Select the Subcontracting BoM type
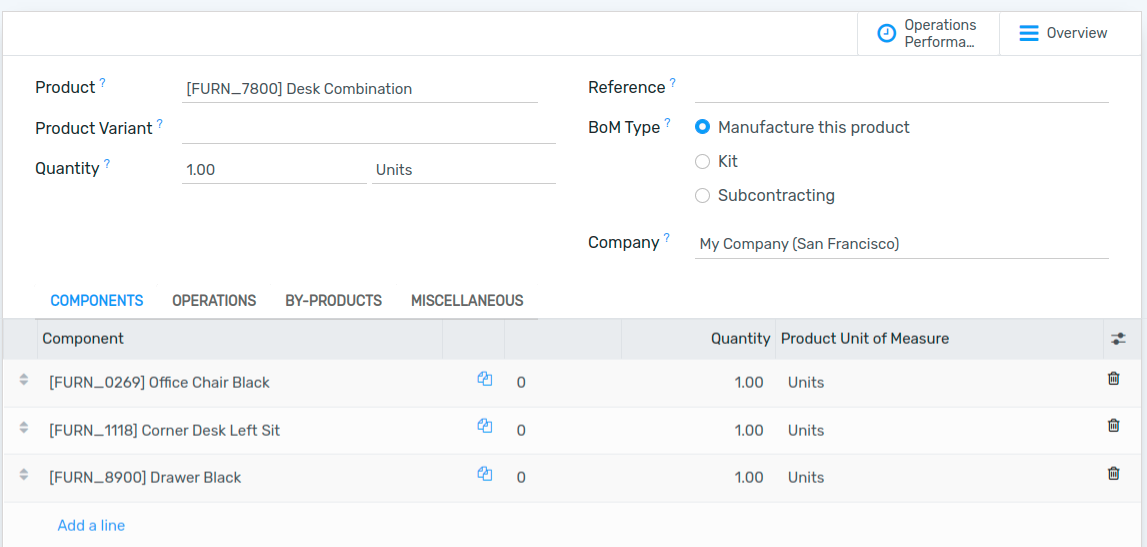The image size is (1147, 547). [702, 195]
